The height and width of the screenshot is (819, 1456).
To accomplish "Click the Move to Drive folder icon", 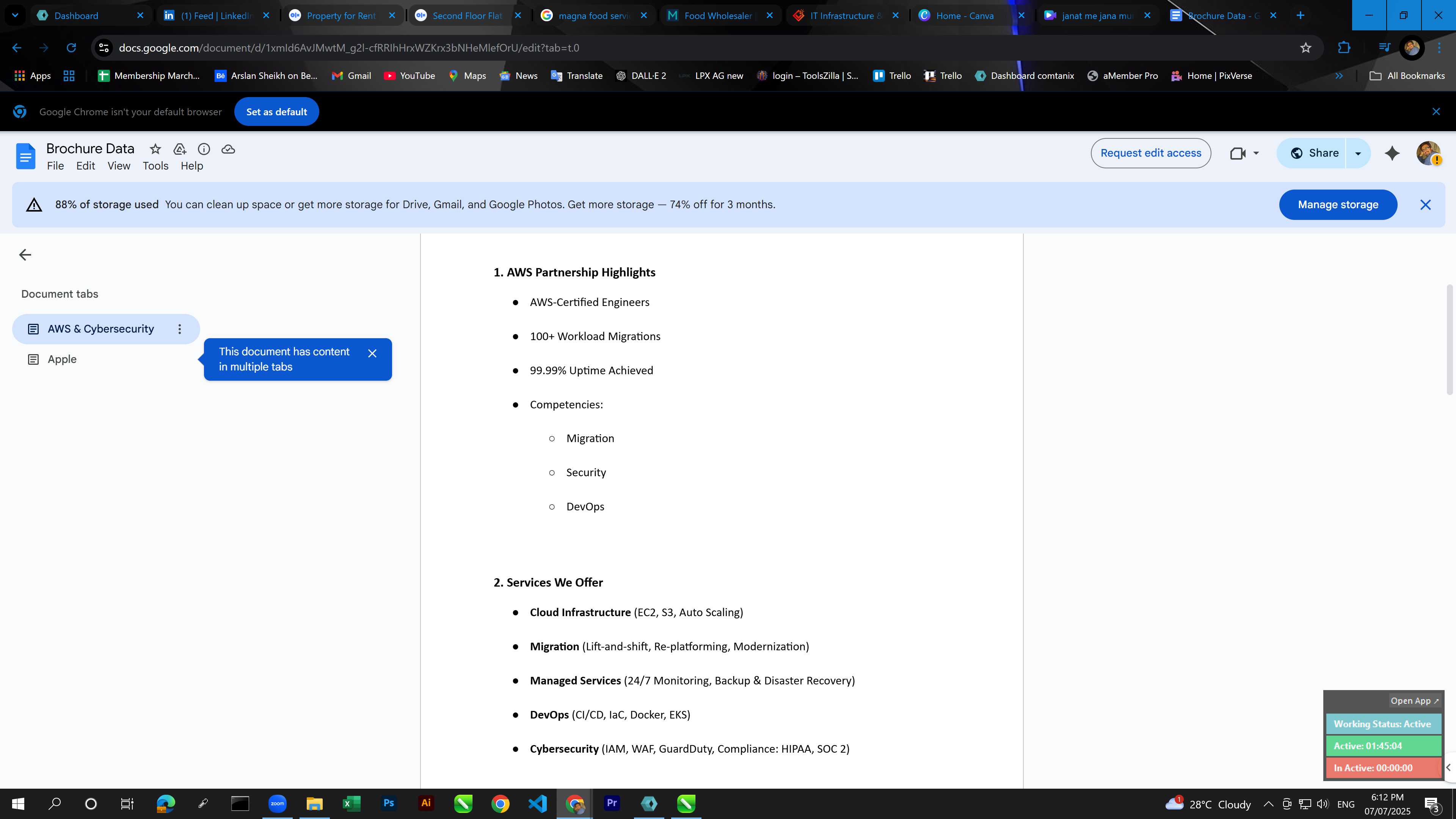I will click(180, 149).
